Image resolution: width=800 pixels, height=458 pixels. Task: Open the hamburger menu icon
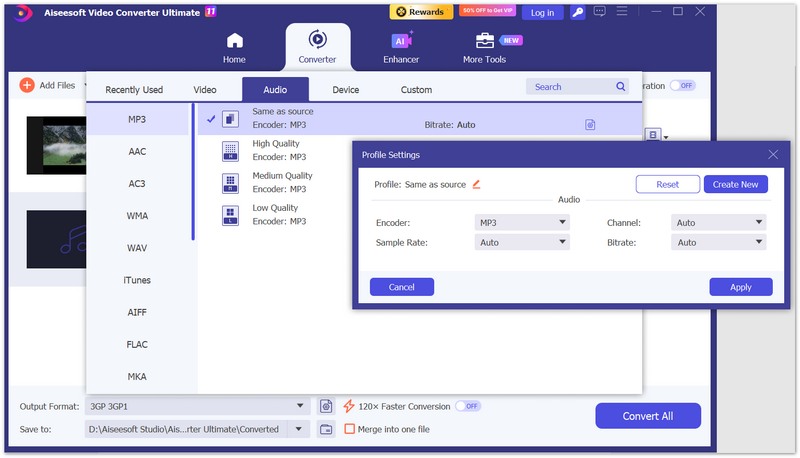(622, 11)
